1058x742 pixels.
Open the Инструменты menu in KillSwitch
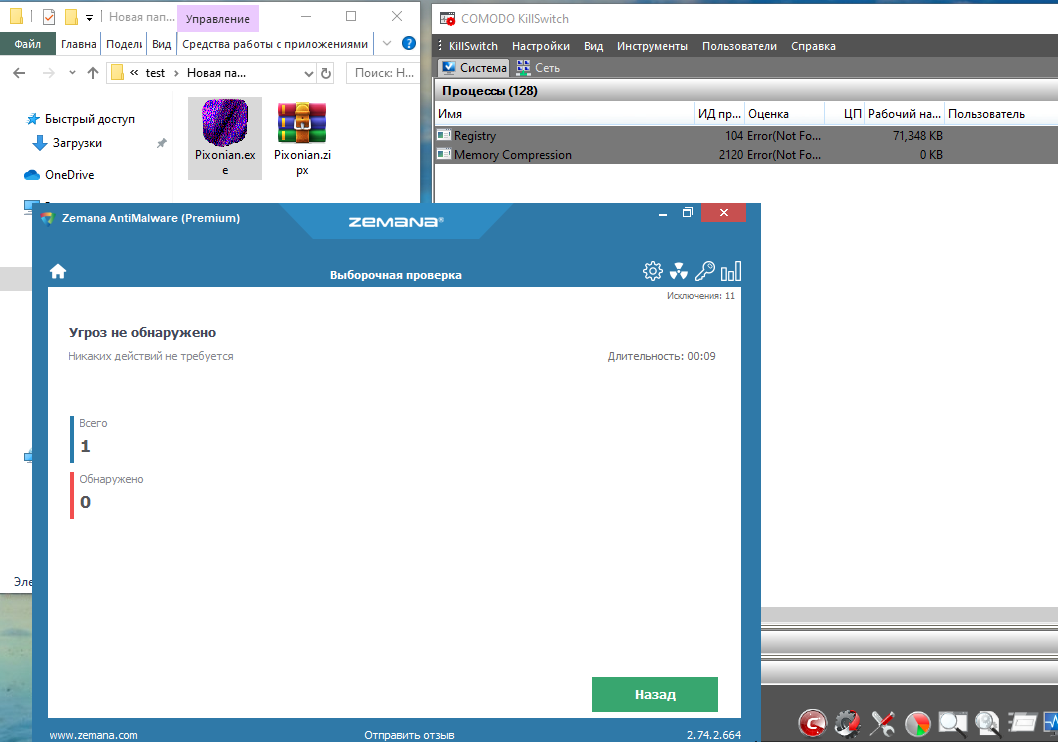tap(652, 46)
